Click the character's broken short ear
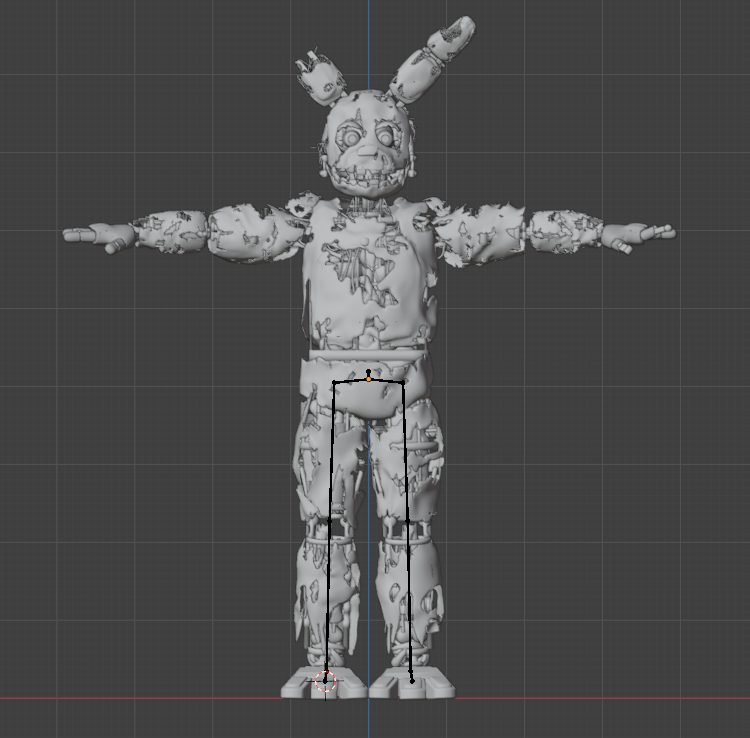 pos(321,77)
